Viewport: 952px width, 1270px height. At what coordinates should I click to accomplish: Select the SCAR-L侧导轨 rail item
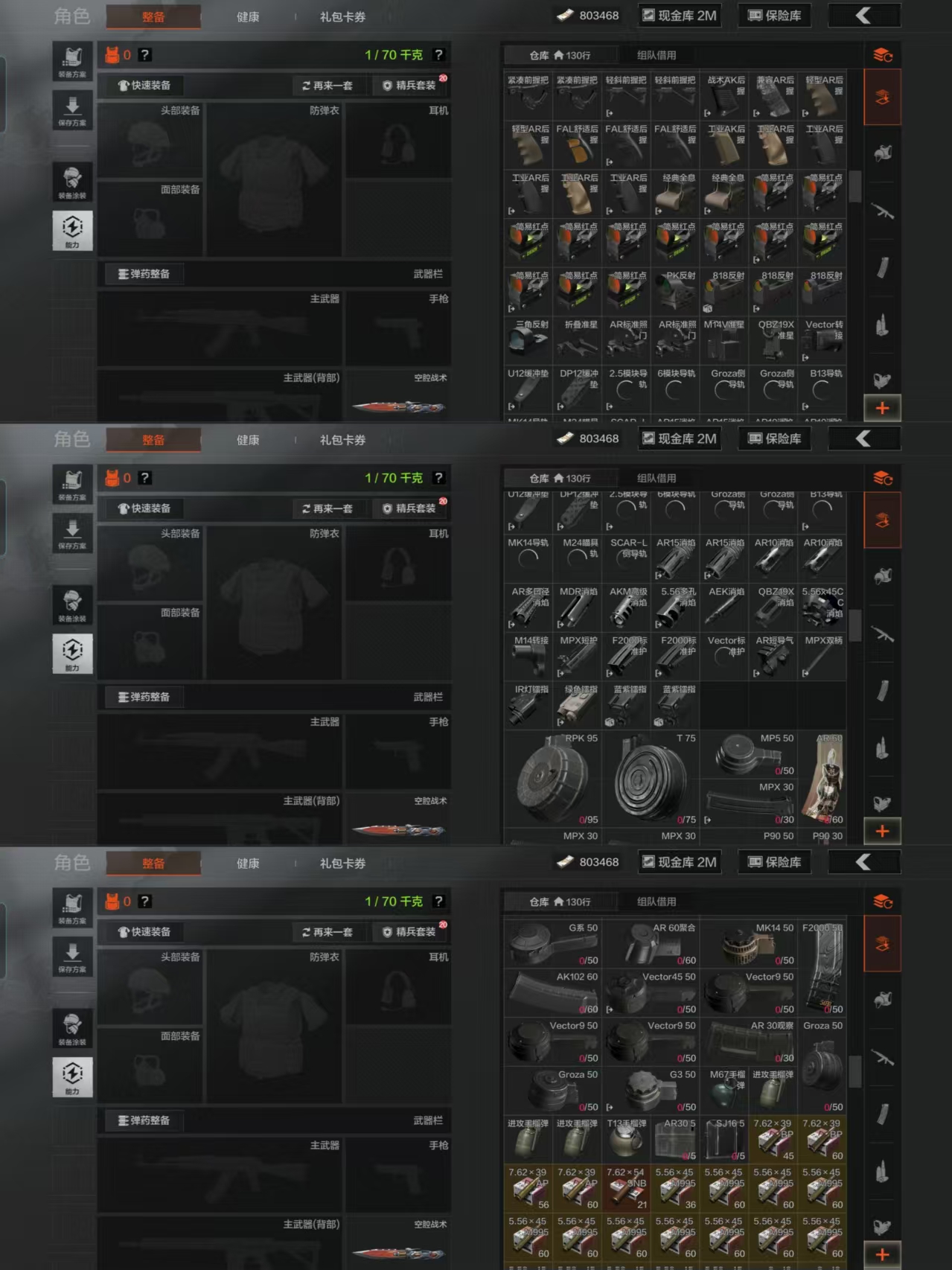tap(627, 559)
